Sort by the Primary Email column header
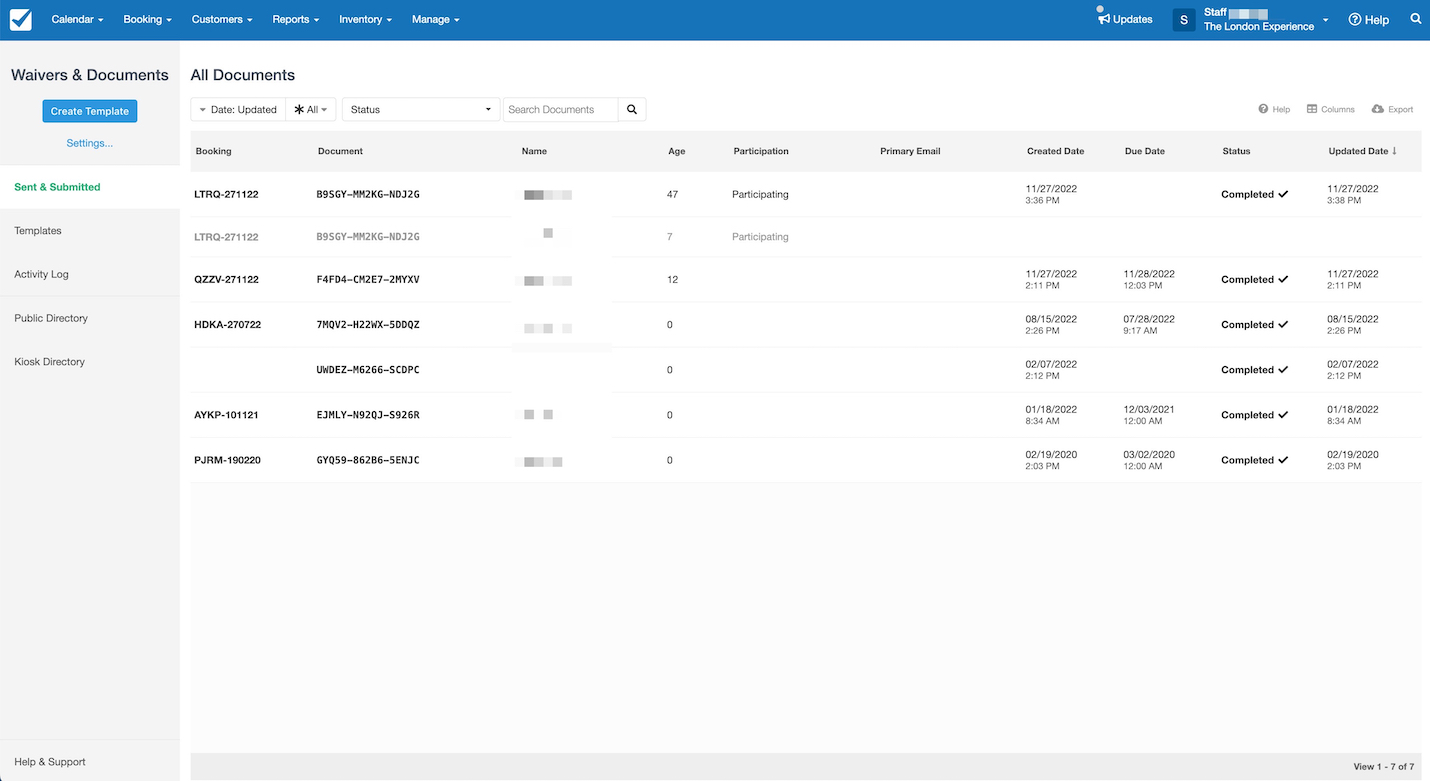The height and width of the screenshot is (781, 1430). pos(910,151)
